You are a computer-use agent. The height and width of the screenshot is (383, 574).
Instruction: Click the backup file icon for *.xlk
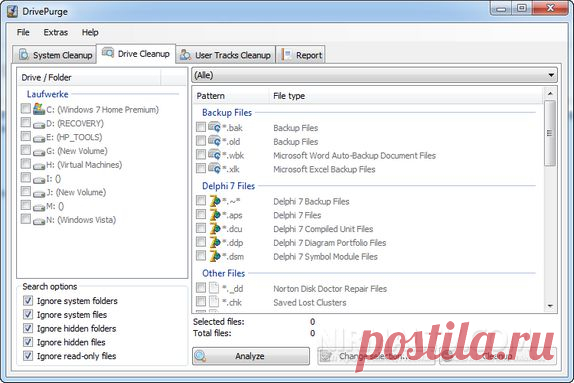[215, 168]
